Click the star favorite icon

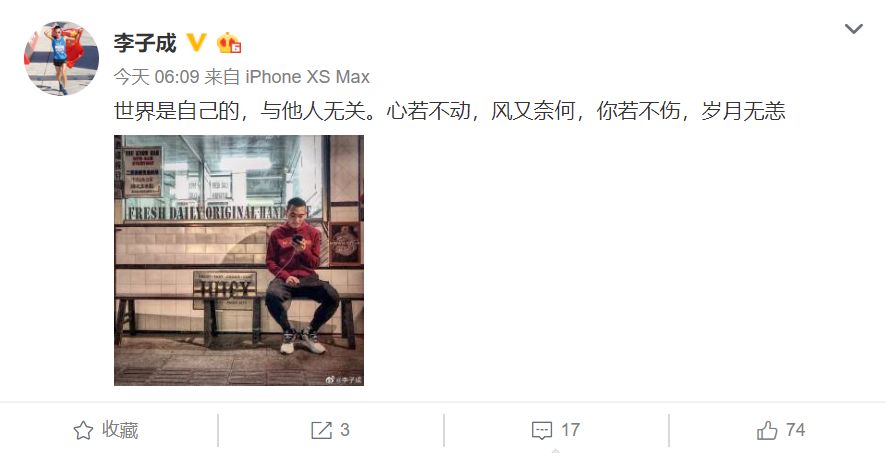coord(83,430)
